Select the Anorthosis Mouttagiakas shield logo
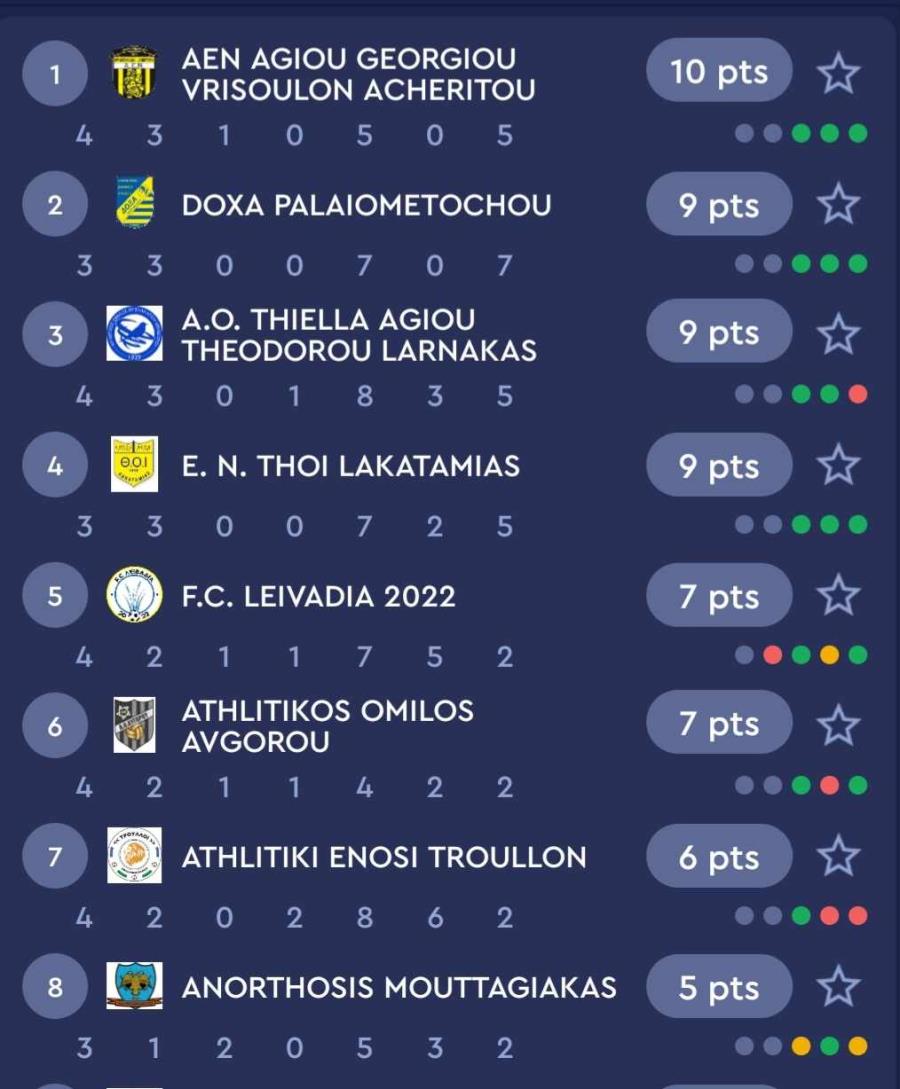 point(135,986)
